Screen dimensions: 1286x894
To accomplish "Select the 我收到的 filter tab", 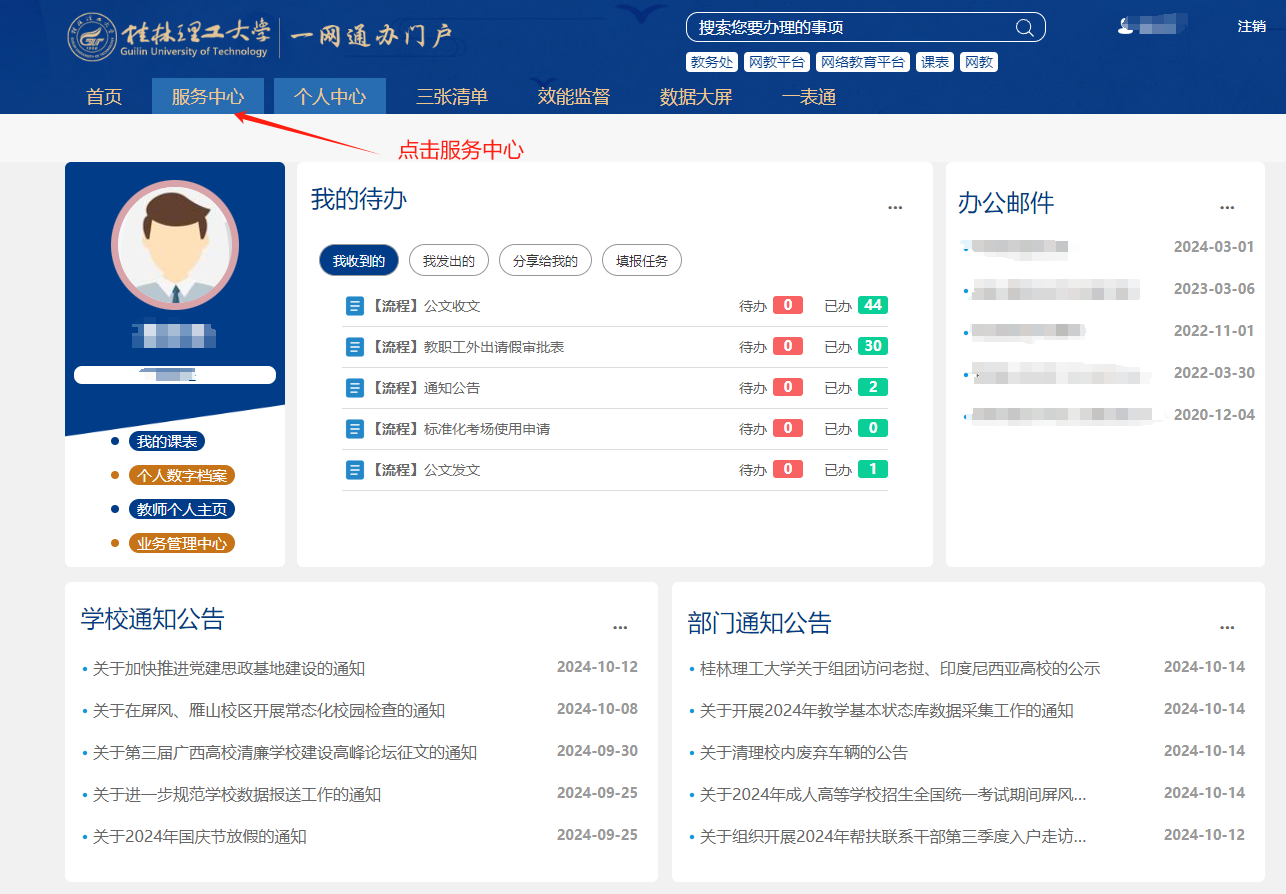I will [x=359, y=261].
